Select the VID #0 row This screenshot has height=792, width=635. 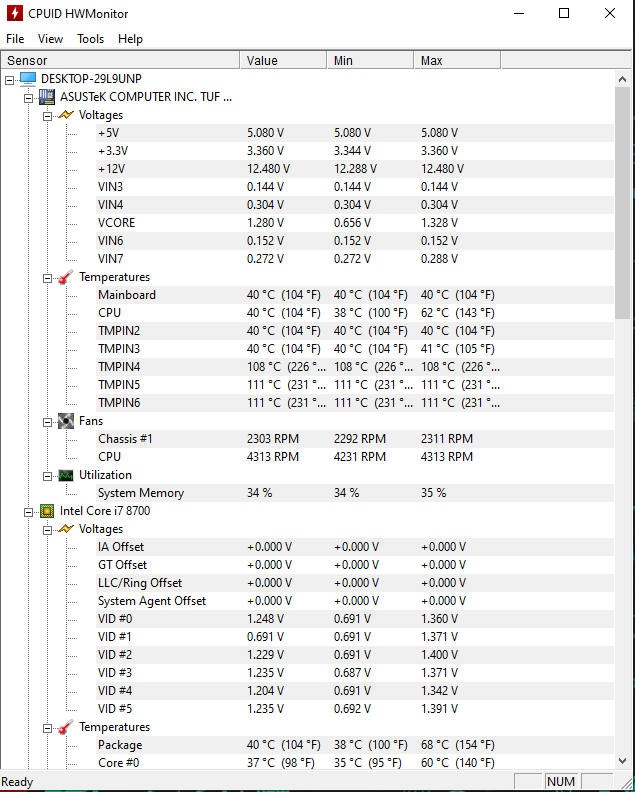(355, 619)
